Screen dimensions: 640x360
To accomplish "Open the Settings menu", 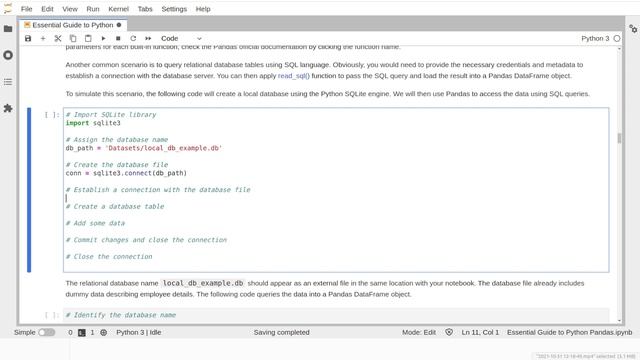I will tap(174, 9).
